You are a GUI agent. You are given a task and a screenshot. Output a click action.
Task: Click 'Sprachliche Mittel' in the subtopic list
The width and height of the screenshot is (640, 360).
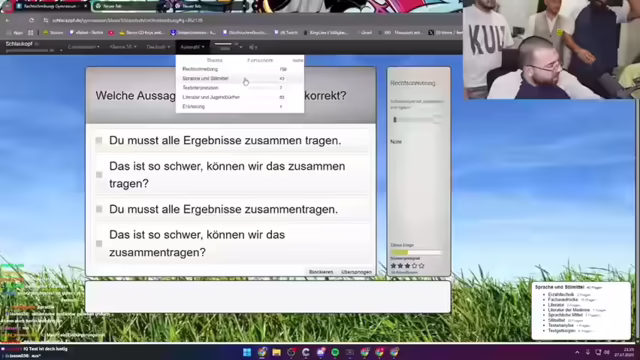click(565, 315)
